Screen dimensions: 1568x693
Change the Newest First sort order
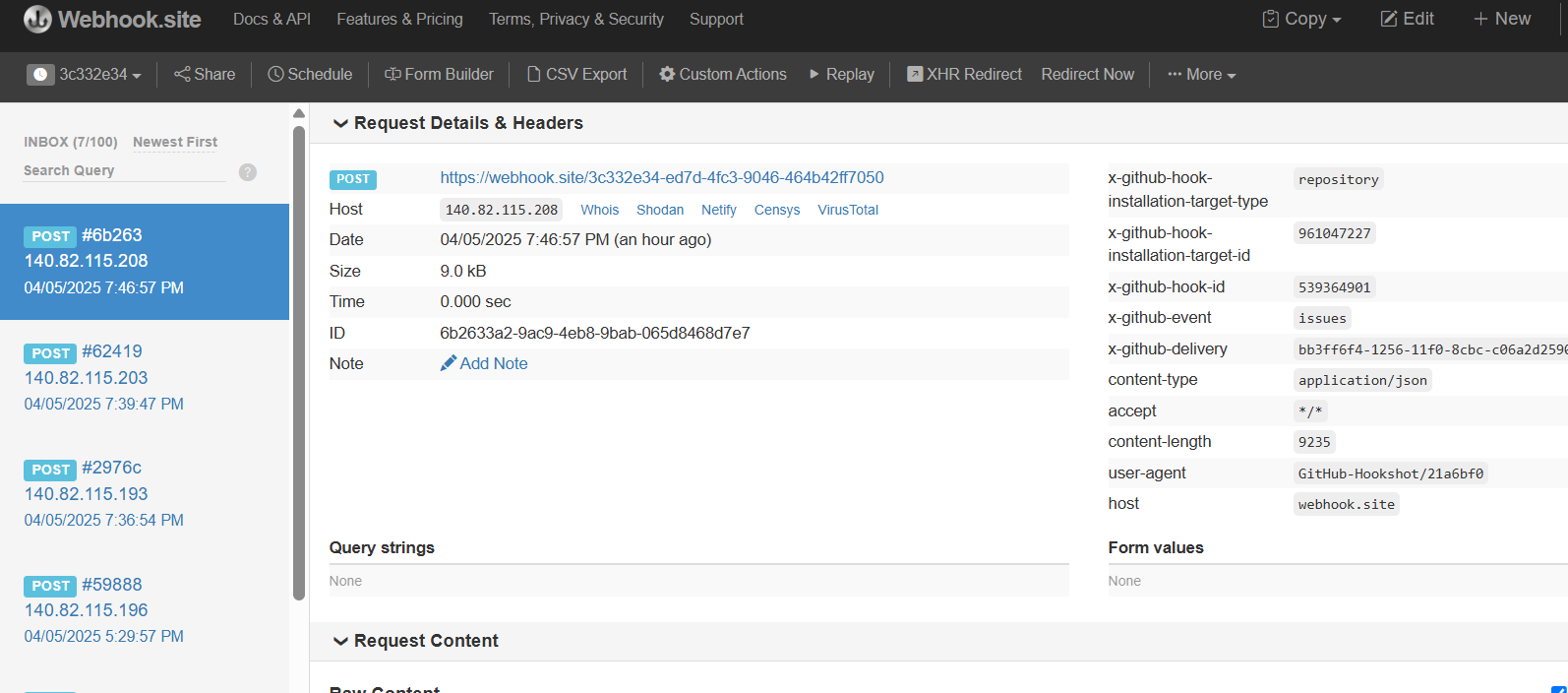pos(175,142)
